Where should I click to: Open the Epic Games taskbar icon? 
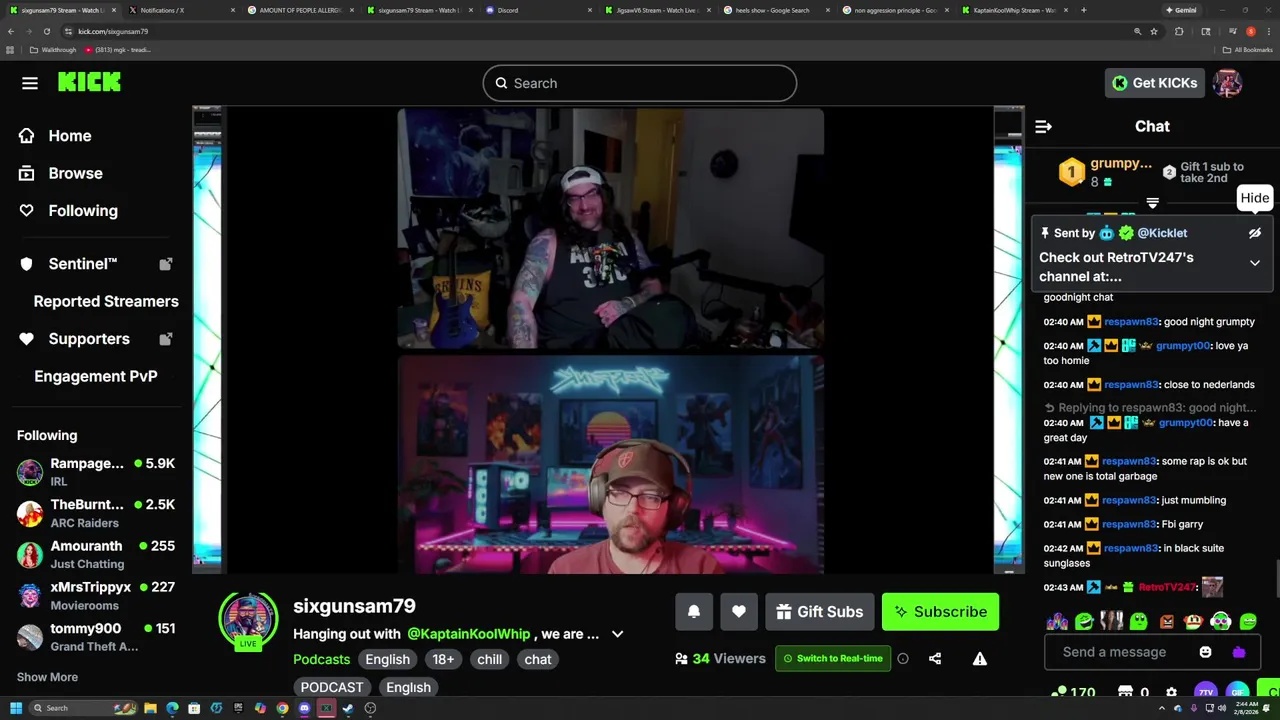(238, 708)
